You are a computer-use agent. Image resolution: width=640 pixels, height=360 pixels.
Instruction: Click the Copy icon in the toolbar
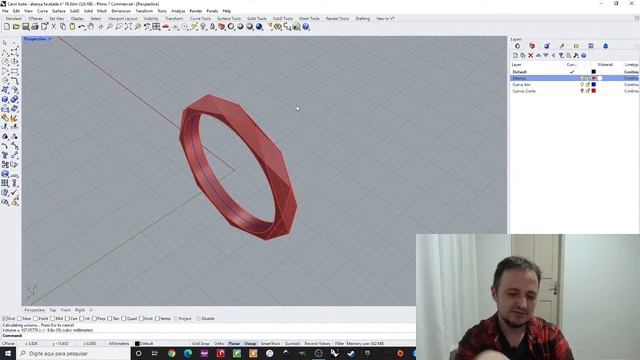(x=63, y=27)
